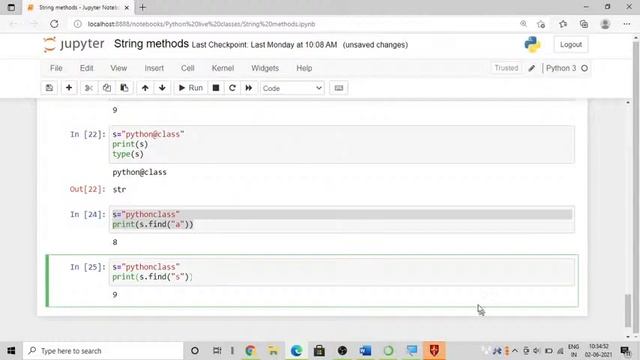
Task: Open the Widgets menu
Action: coord(265,68)
